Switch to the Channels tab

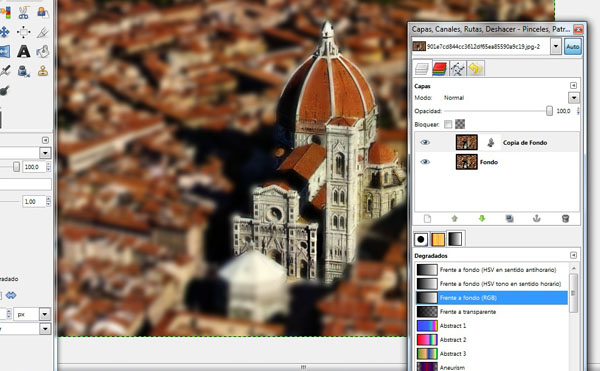click(439, 69)
